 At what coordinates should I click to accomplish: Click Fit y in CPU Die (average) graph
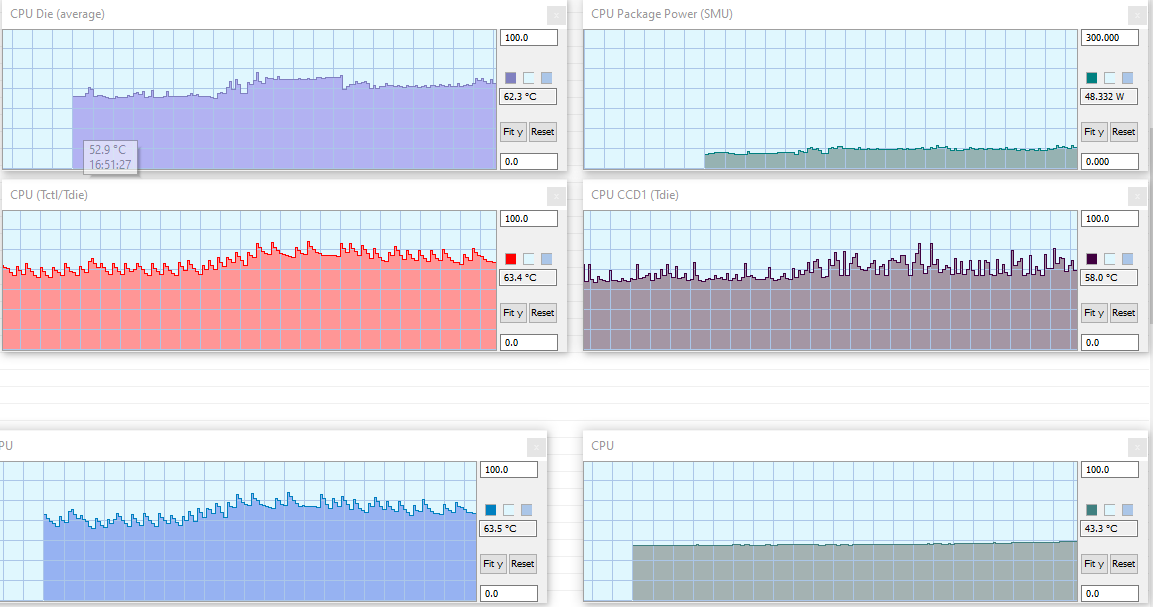click(513, 132)
